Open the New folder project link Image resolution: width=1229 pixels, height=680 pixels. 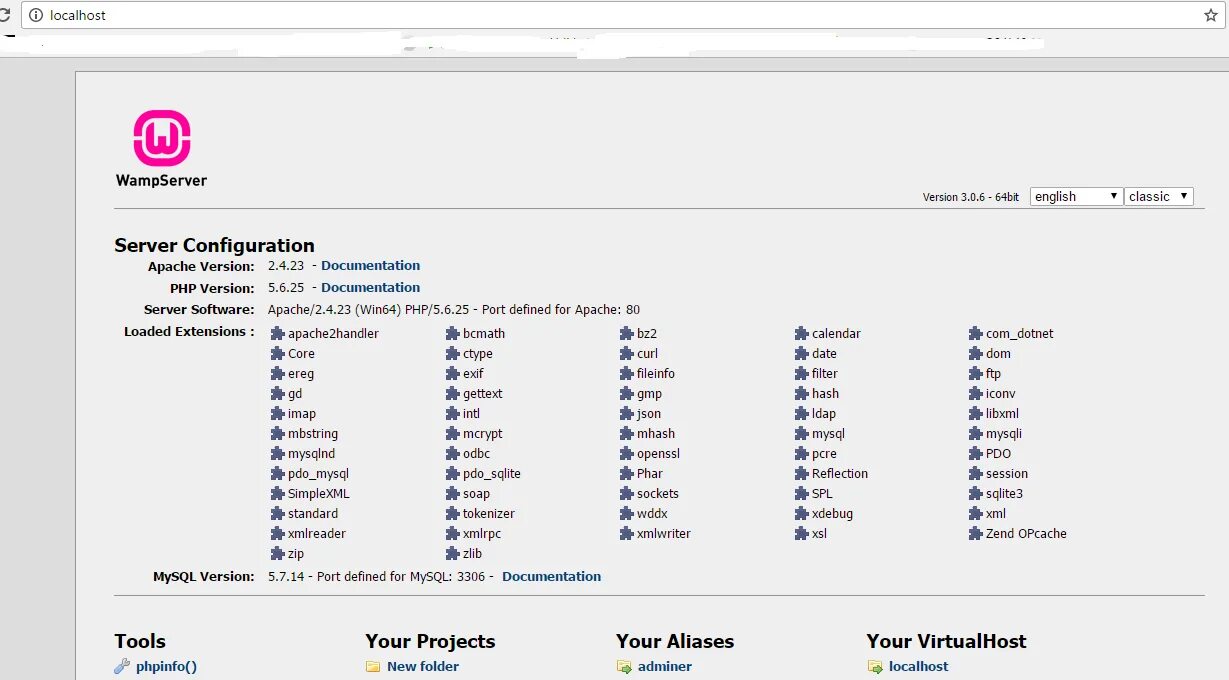(x=423, y=667)
